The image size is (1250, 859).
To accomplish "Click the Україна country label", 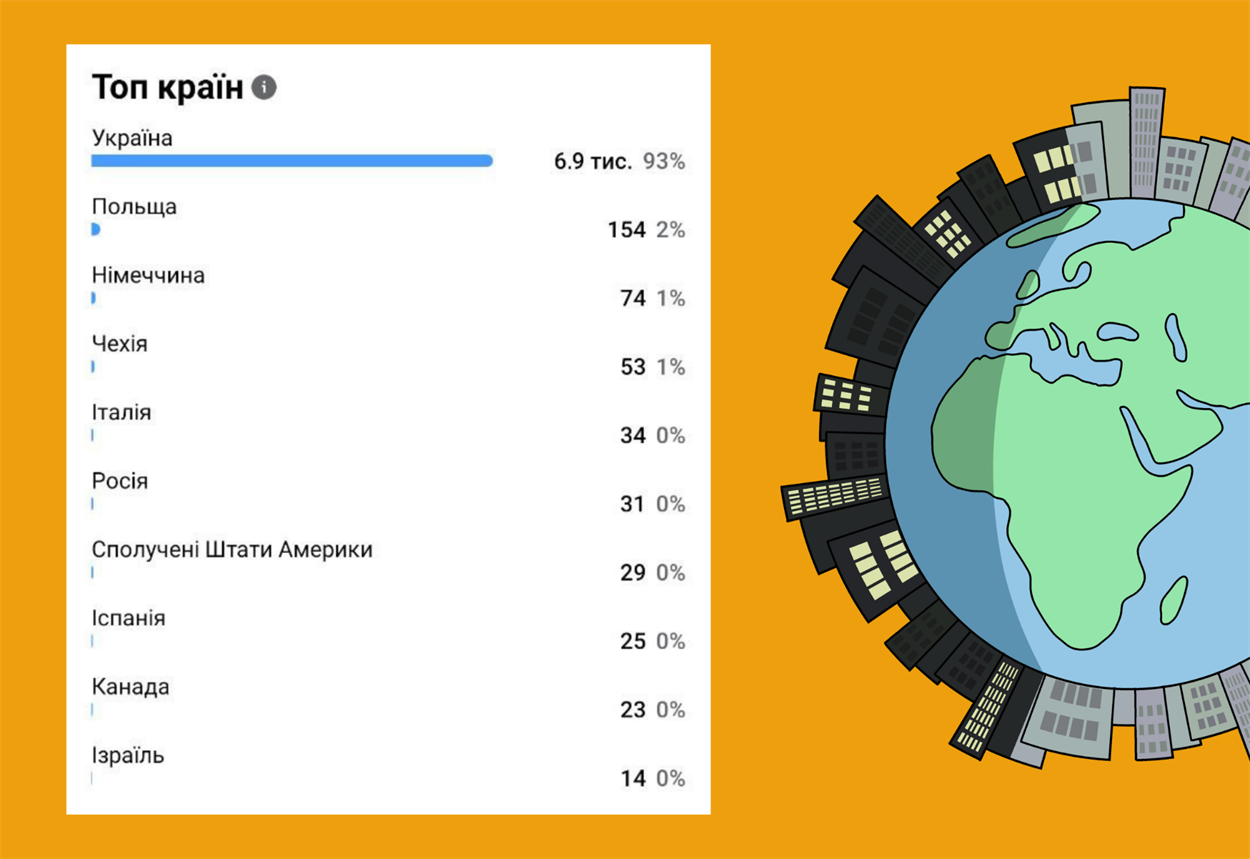I will click(132, 138).
